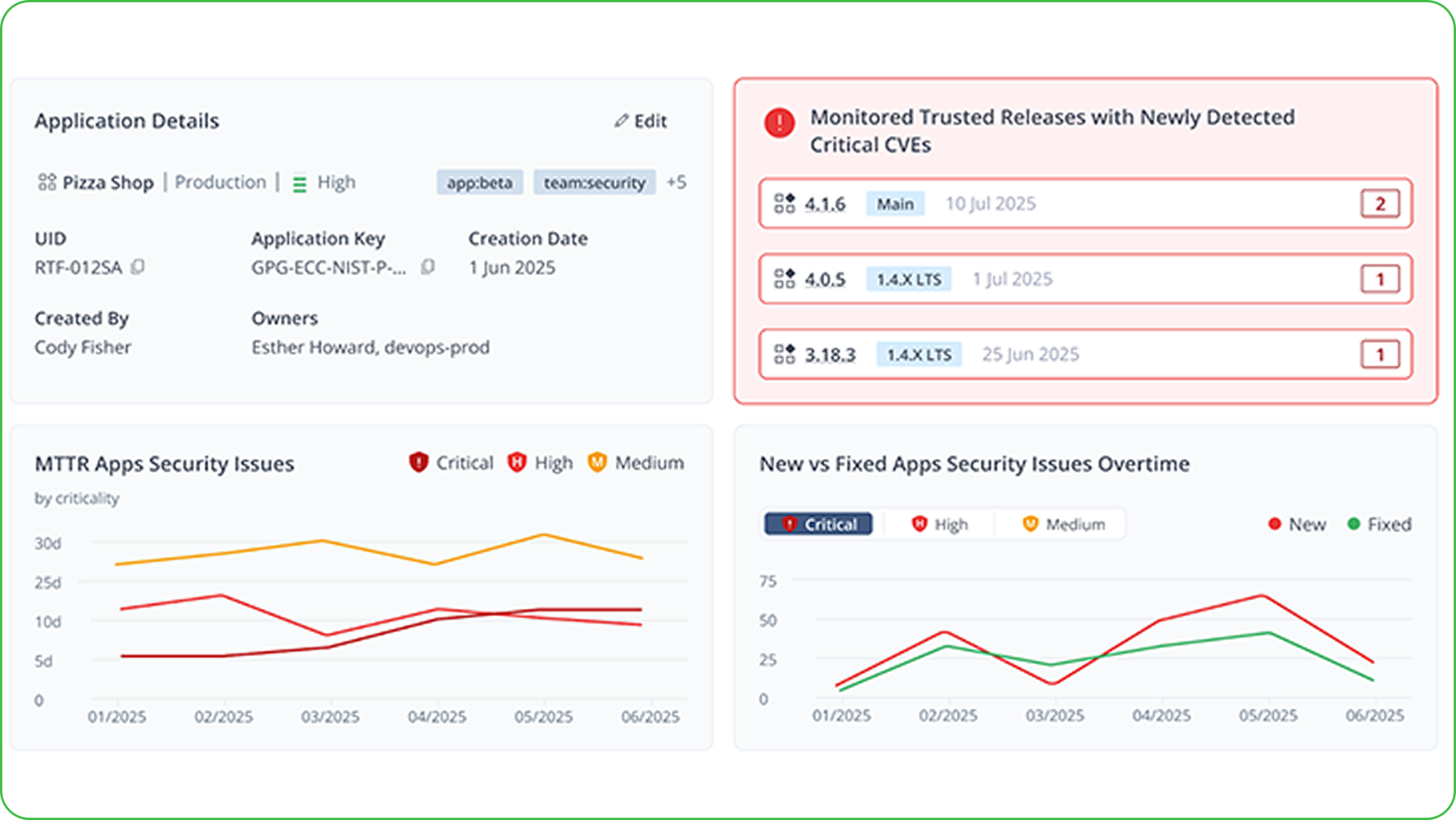This screenshot has height=820, width=1456.
Task: Click the owners Esther Howard, devops-prod
Action: coord(371,347)
